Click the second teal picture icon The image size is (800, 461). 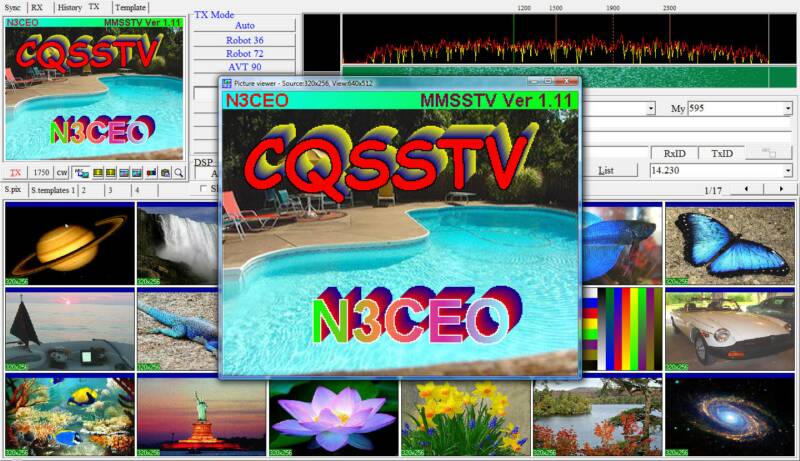[137, 173]
